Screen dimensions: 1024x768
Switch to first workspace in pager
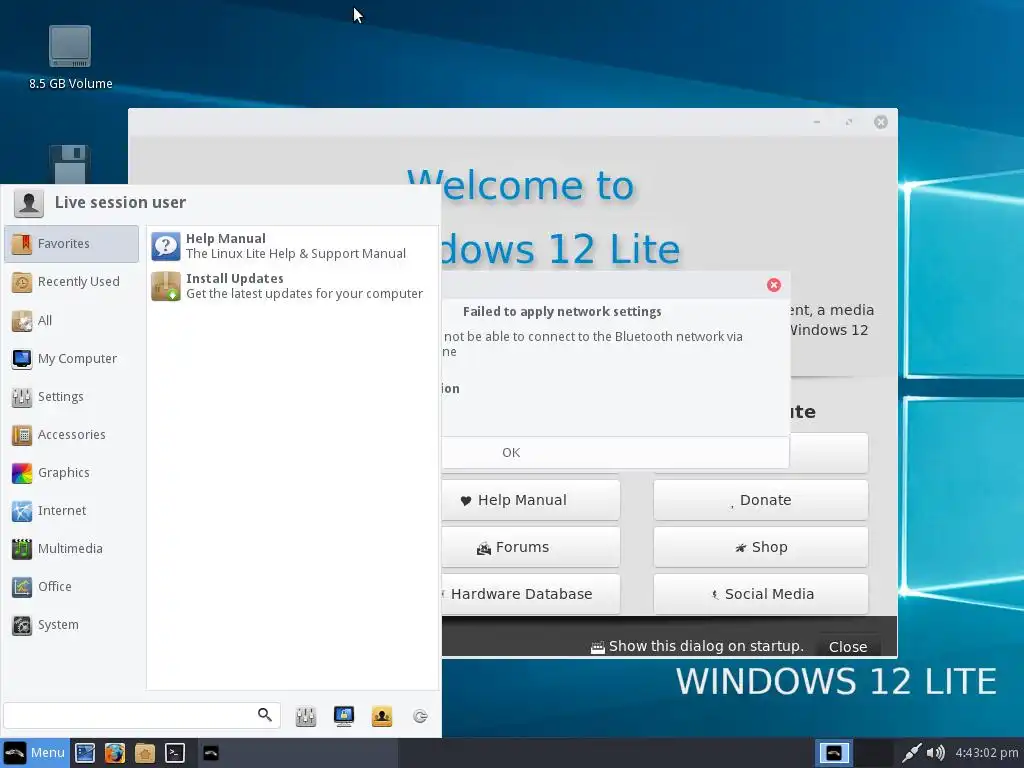pos(834,753)
